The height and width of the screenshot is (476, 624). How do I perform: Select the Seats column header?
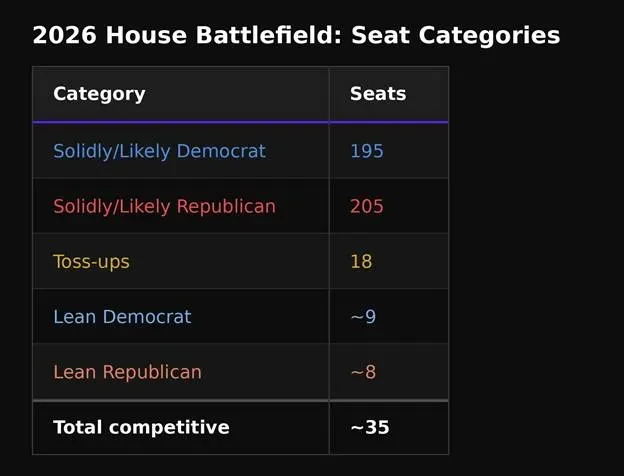click(x=378, y=94)
